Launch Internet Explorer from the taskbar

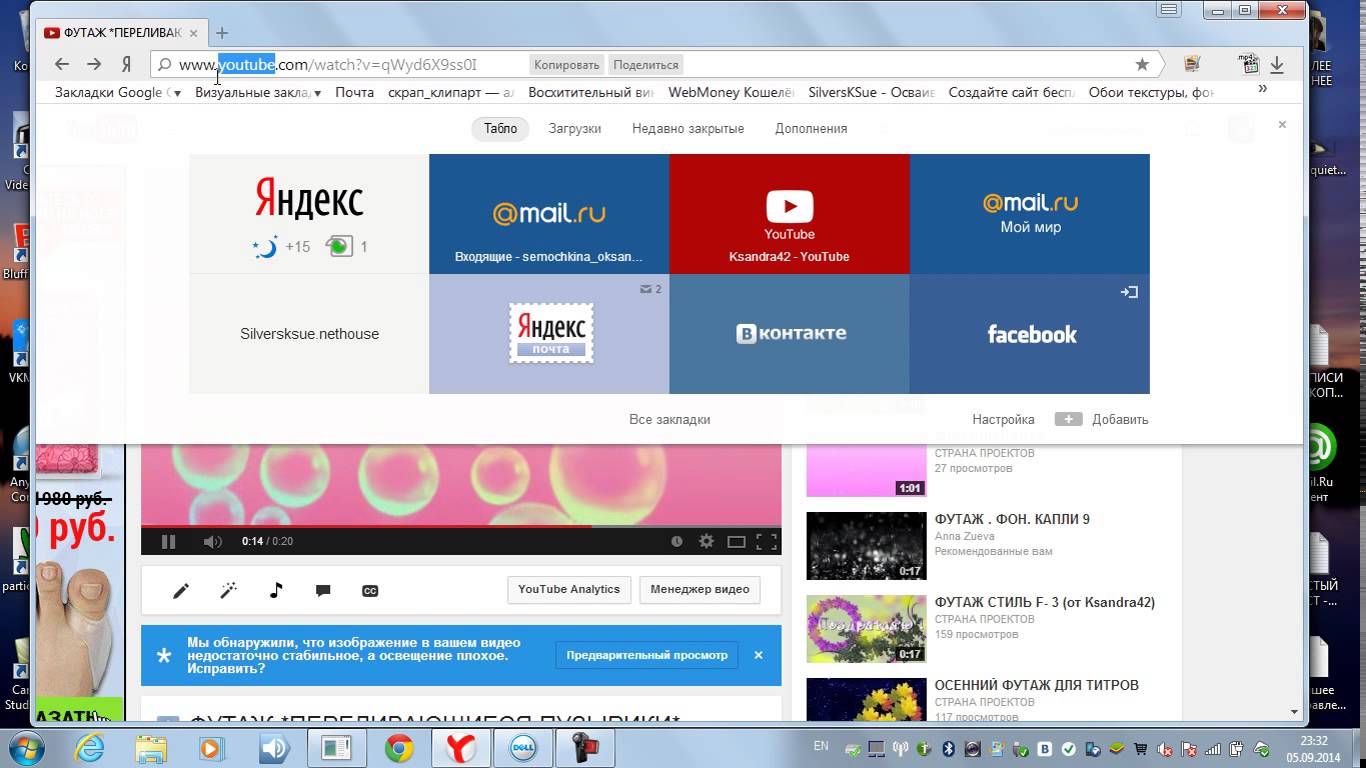click(89, 748)
